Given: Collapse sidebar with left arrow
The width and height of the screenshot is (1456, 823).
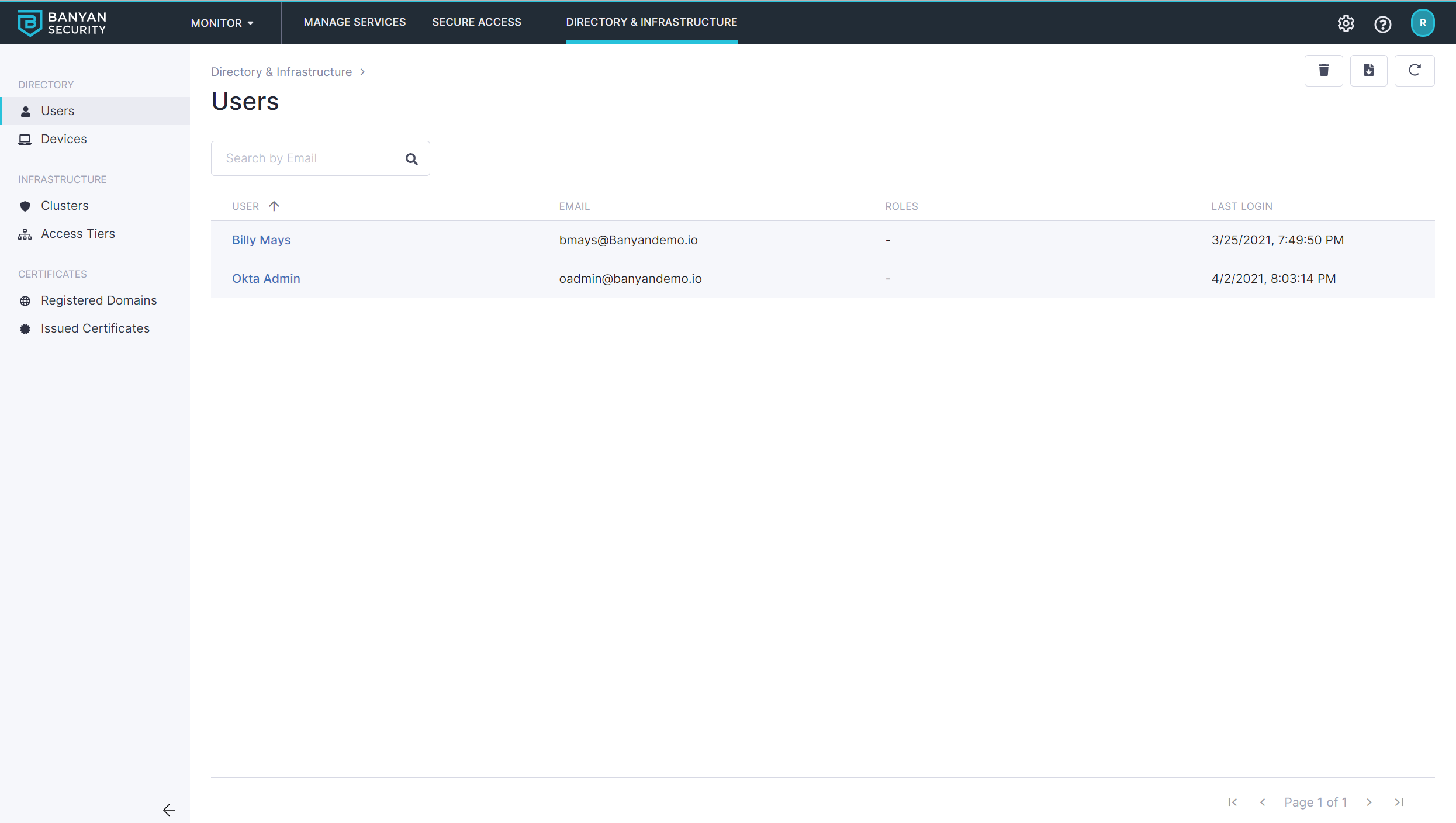Looking at the screenshot, I should (x=169, y=810).
